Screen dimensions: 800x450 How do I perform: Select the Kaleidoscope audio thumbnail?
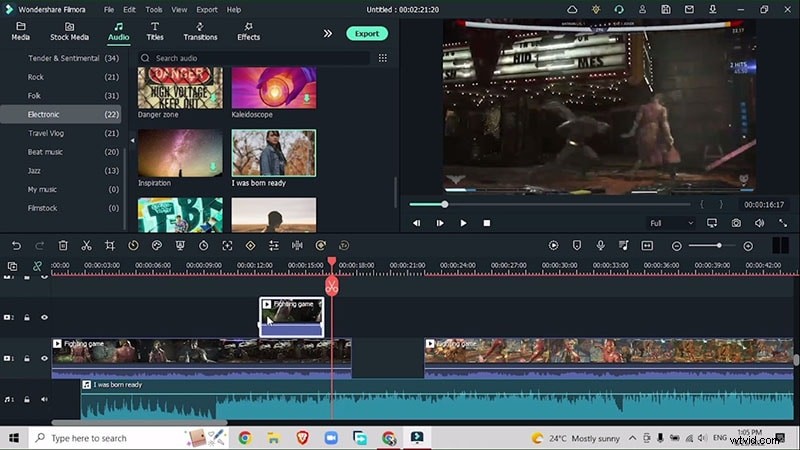pyautogui.click(x=273, y=88)
